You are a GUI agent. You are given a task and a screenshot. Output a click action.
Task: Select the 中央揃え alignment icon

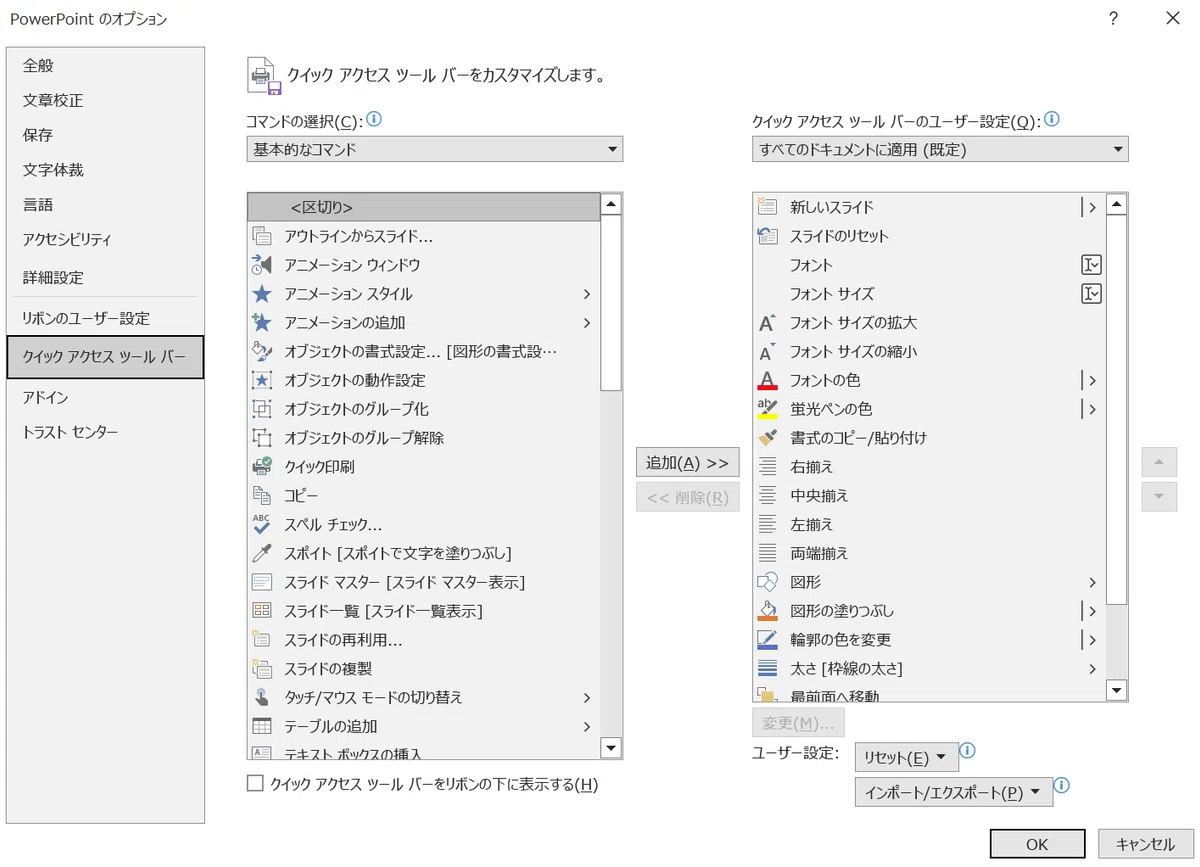tap(767, 496)
